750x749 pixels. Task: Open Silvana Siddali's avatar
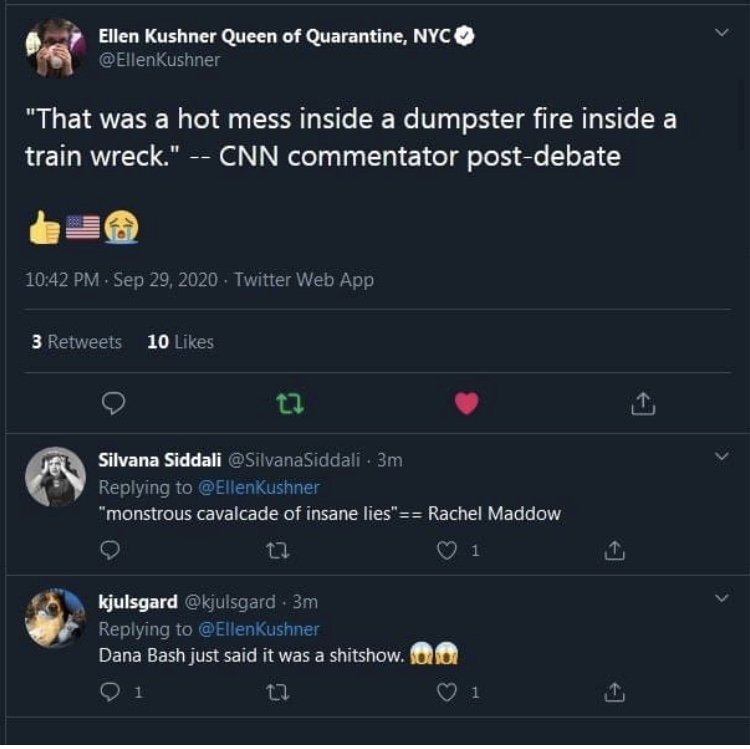pyautogui.click(x=55, y=476)
